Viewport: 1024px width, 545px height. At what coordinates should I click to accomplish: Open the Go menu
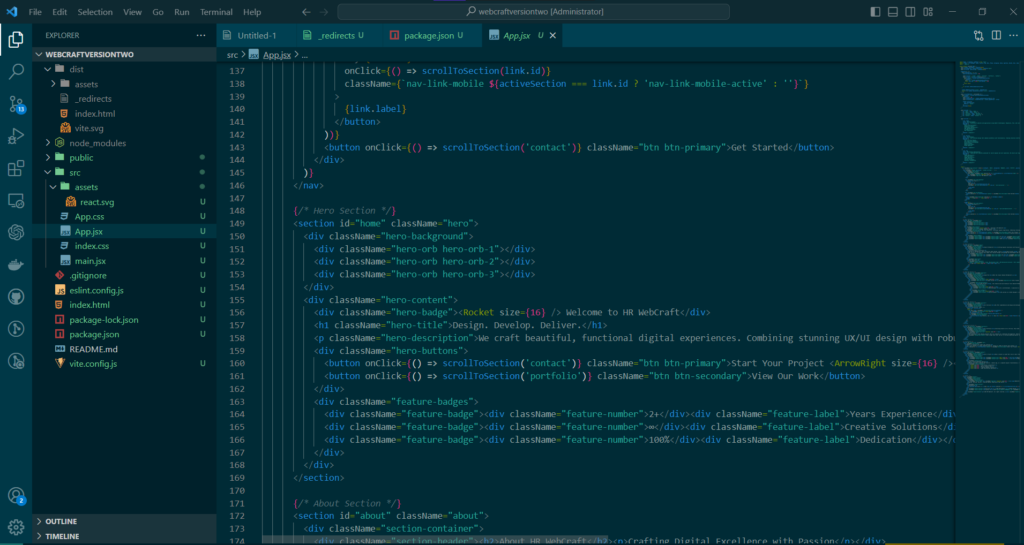158,12
